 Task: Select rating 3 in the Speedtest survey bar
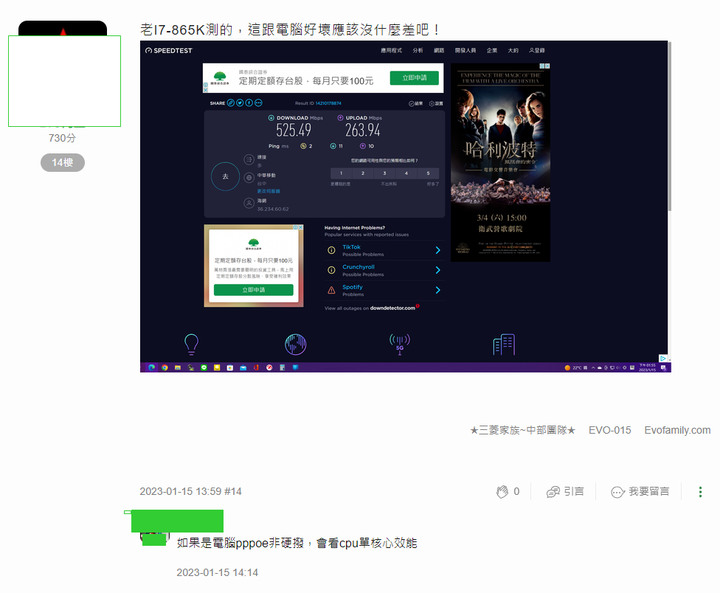(x=385, y=174)
